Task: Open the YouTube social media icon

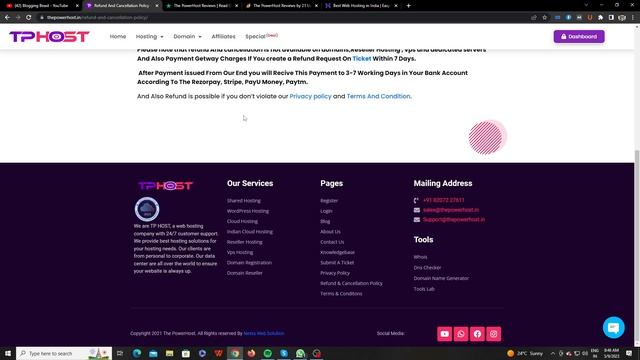Action: (x=444, y=334)
